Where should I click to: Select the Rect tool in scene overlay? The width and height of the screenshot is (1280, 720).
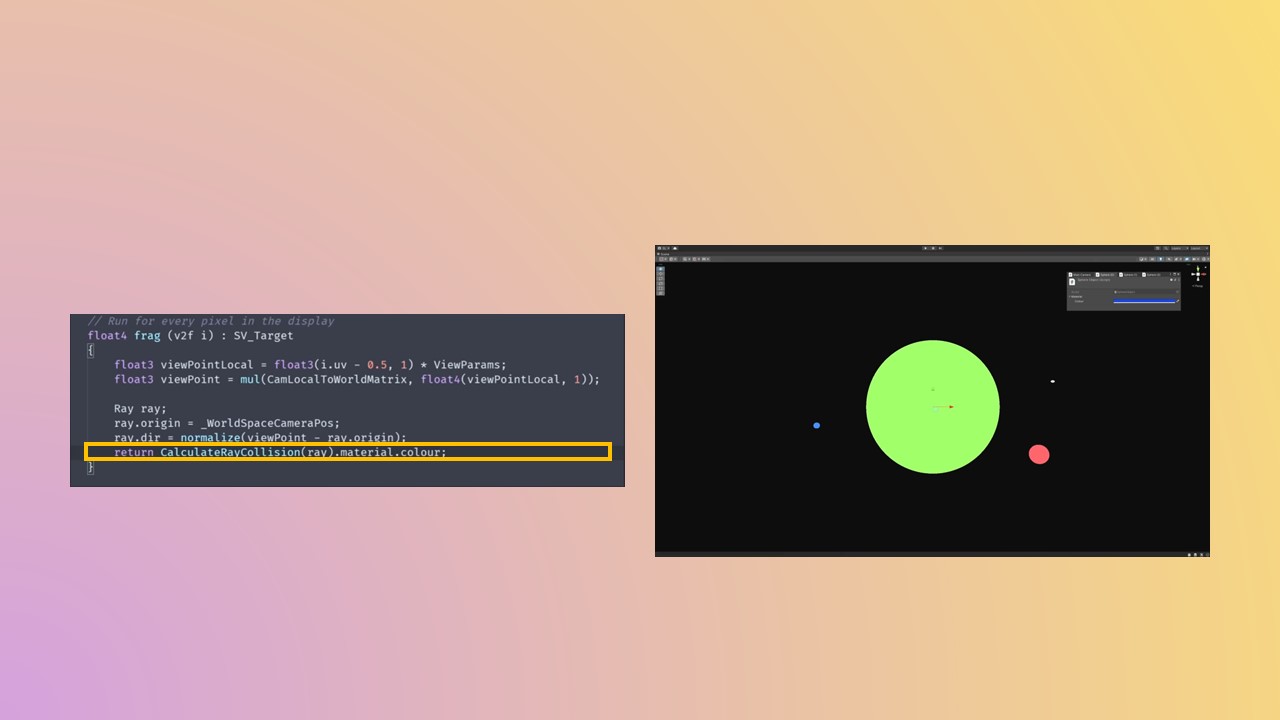pos(660,288)
